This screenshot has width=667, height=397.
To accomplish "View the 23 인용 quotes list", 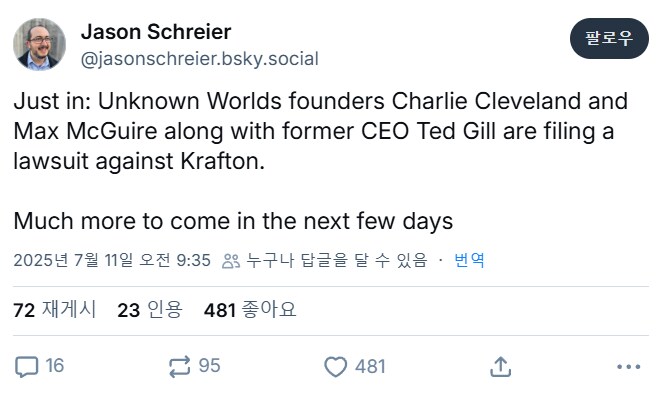I will (x=150, y=309).
